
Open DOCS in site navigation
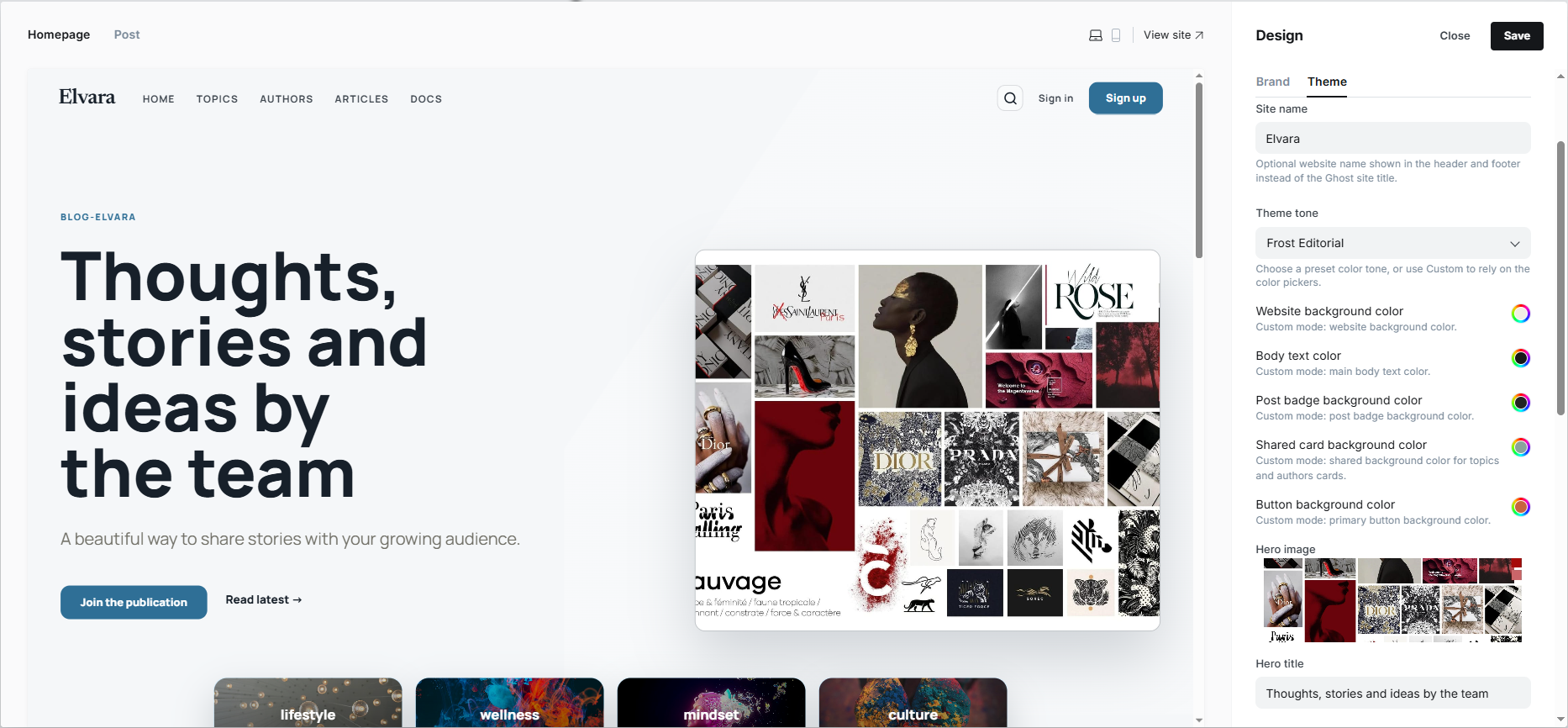426,99
